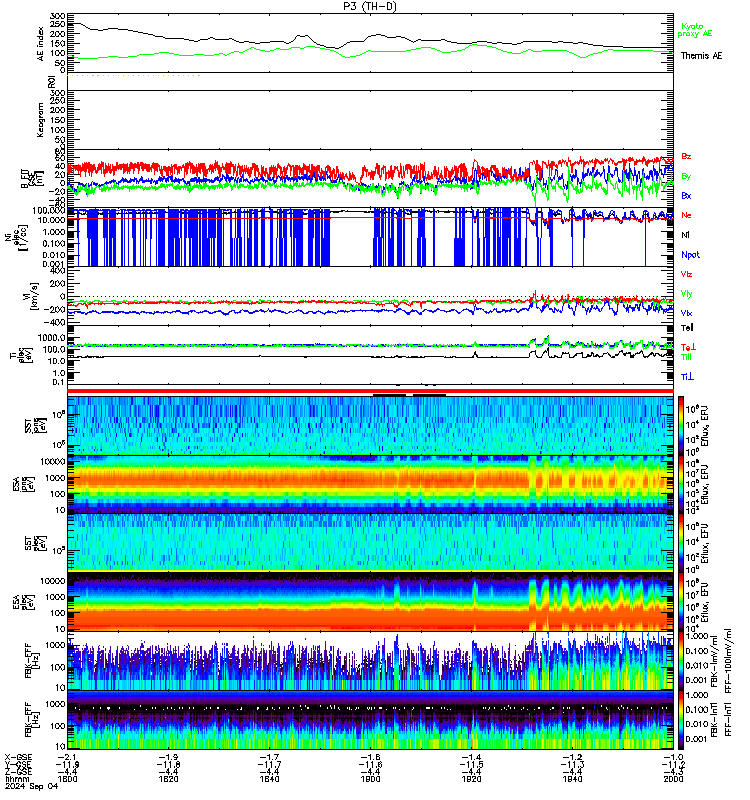Click the blue Vix velocity label
This screenshot has height=800, width=750.
tap(686, 313)
